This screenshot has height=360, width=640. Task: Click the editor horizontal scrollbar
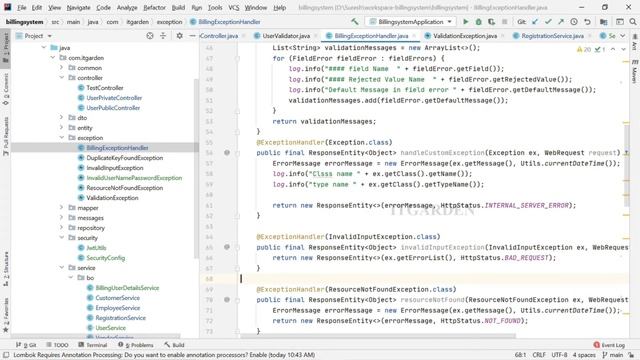pos(378,336)
